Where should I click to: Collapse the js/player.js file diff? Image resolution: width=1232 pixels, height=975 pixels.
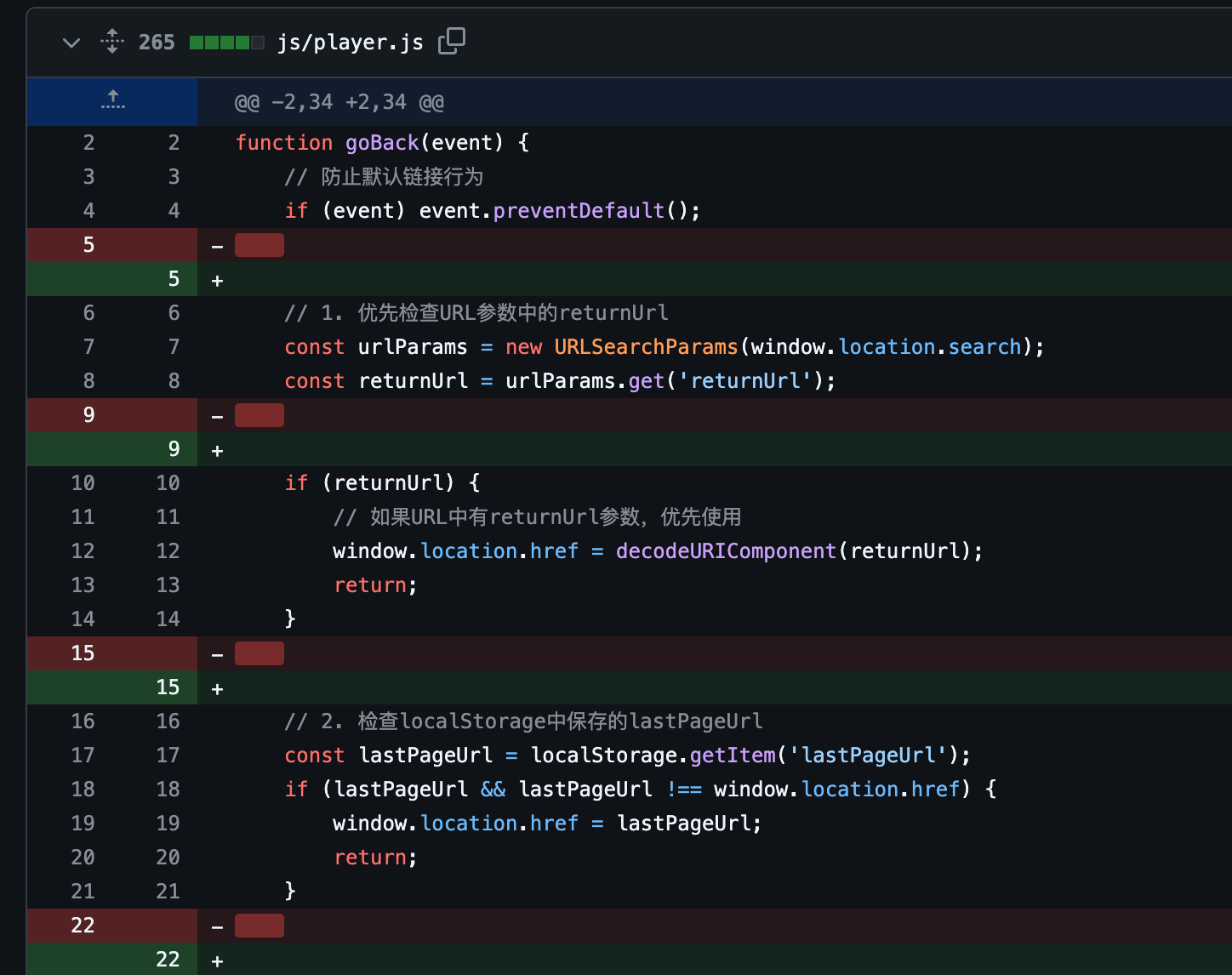[71, 43]
